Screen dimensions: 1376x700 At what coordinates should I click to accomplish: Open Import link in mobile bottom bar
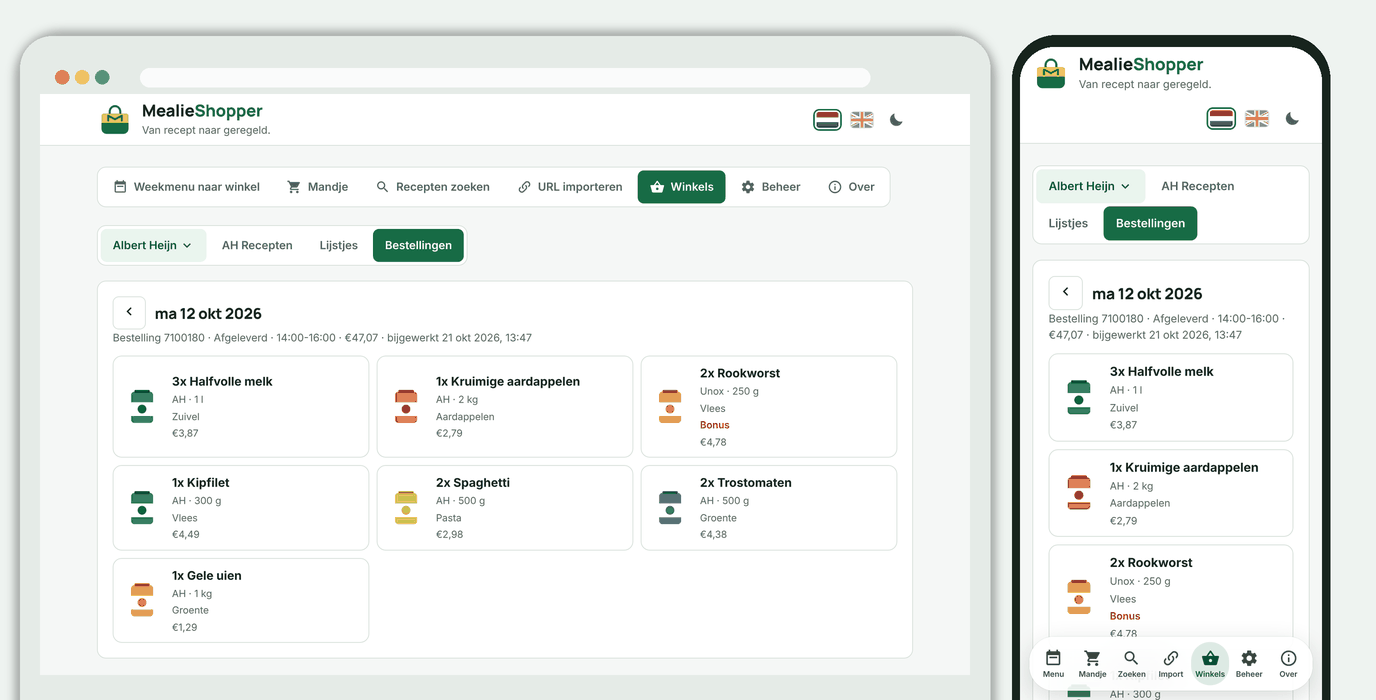[x=1170, y=664]
